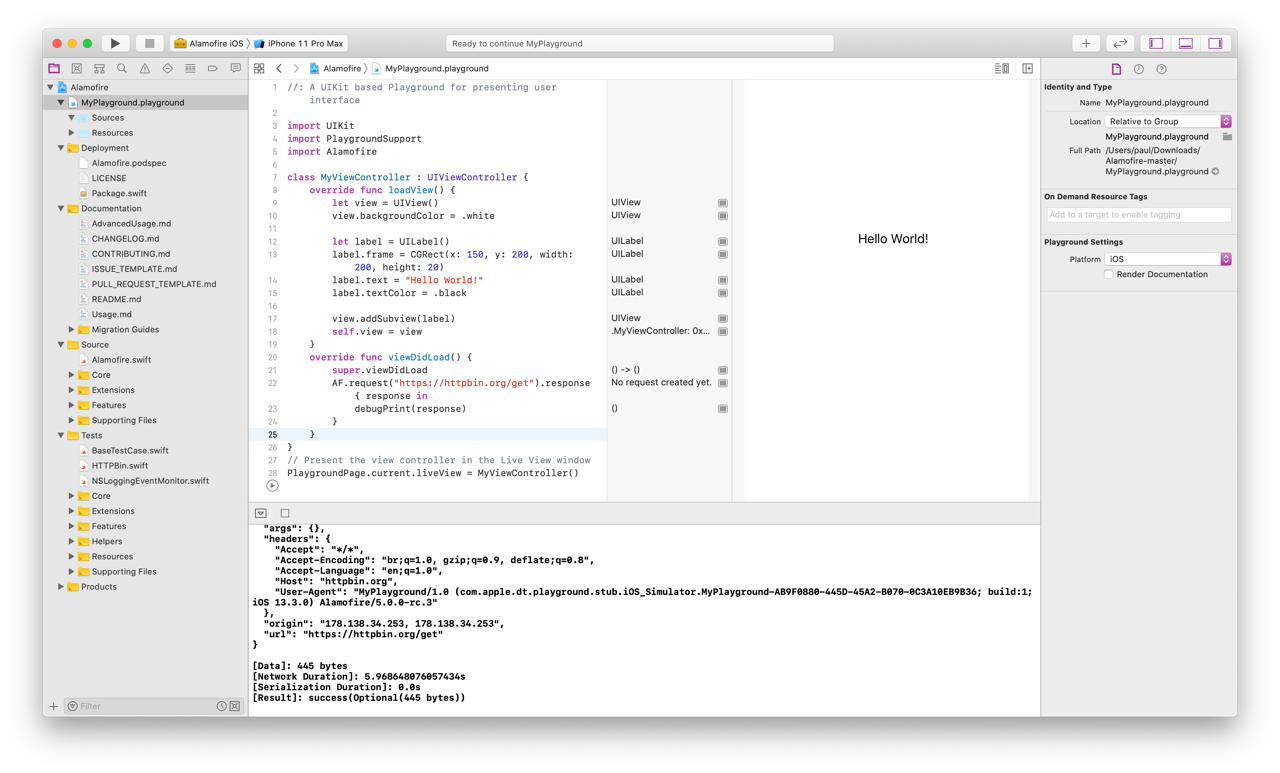1280x773 pixels.
Task: Choose the iPhone 11 Pro Max destination
Action: click(x=299, y=43)
